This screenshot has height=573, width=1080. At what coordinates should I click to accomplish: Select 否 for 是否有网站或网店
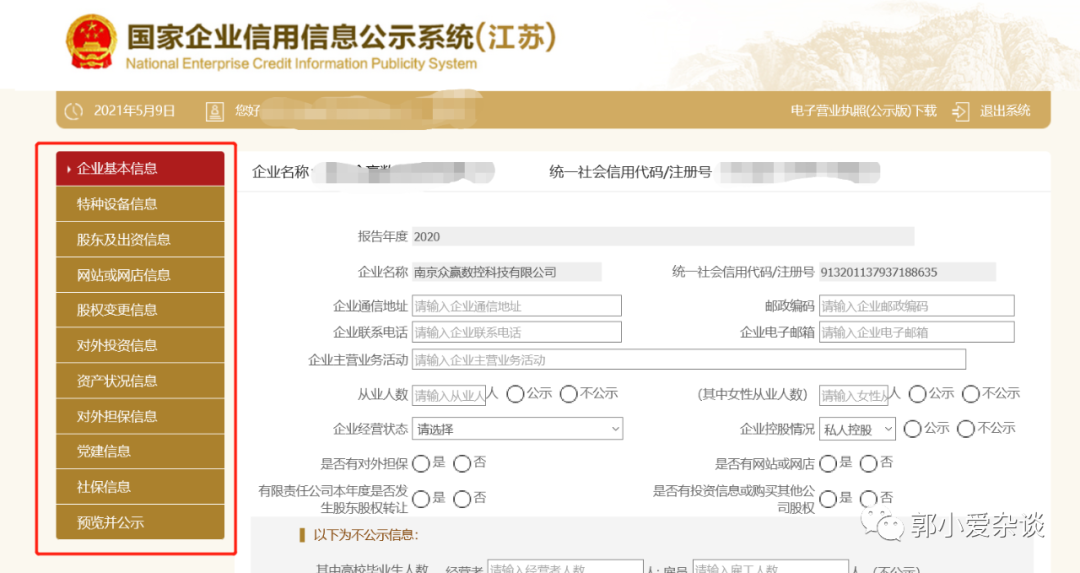pos(869,463)
